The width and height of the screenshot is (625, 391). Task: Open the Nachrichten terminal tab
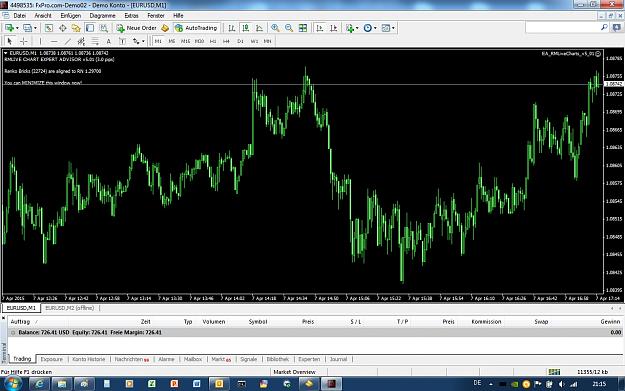(132, 359)
